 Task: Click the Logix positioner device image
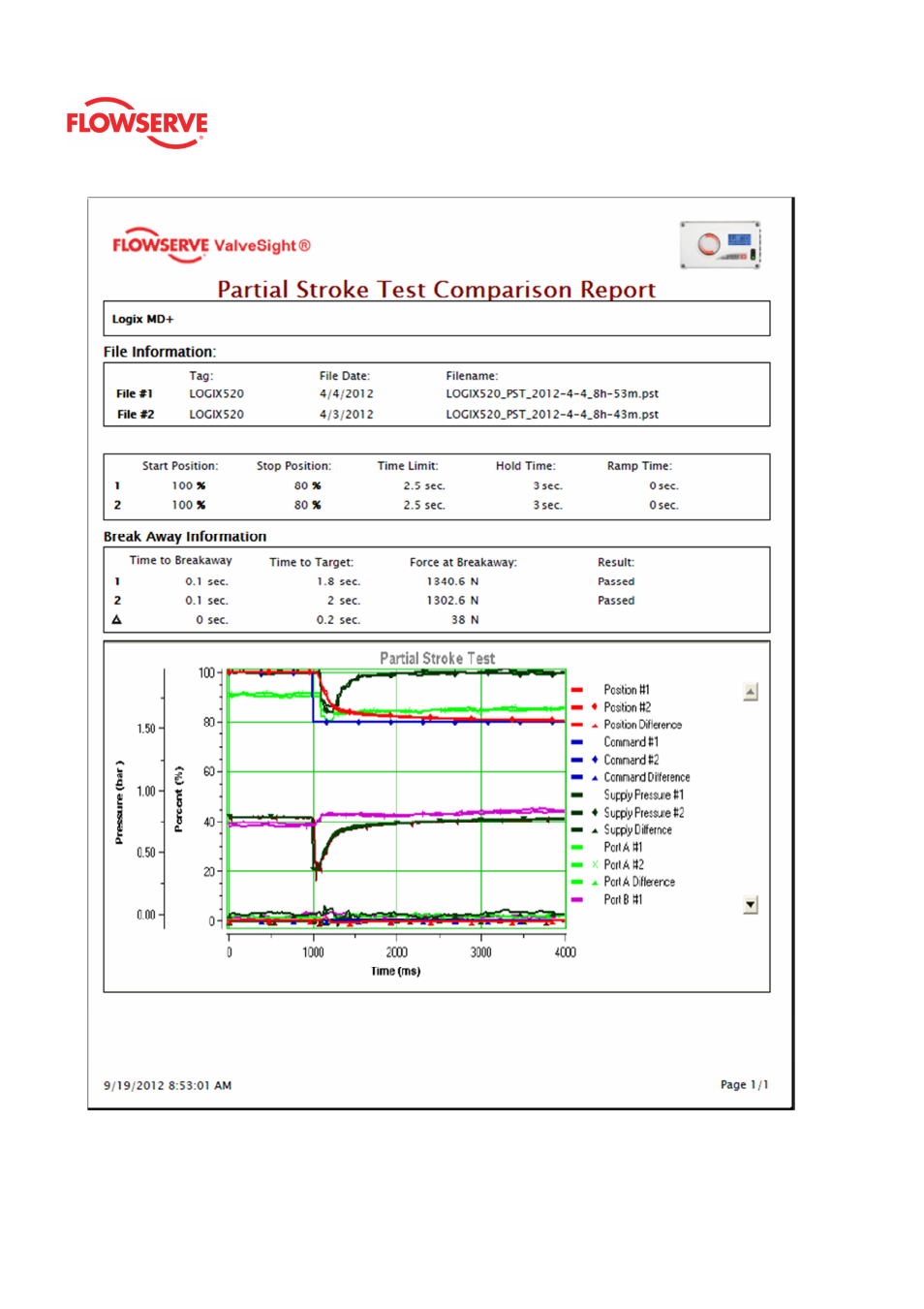point(720,245)
